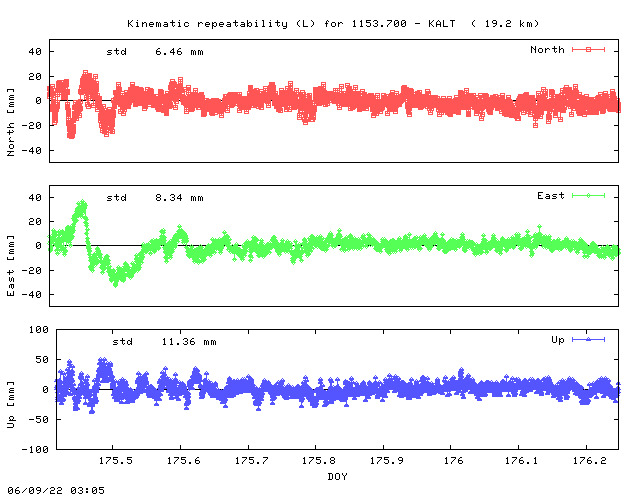Click the timestamp '06/09/22 03:05'
The image size is (640, 496).
[56, 490]
